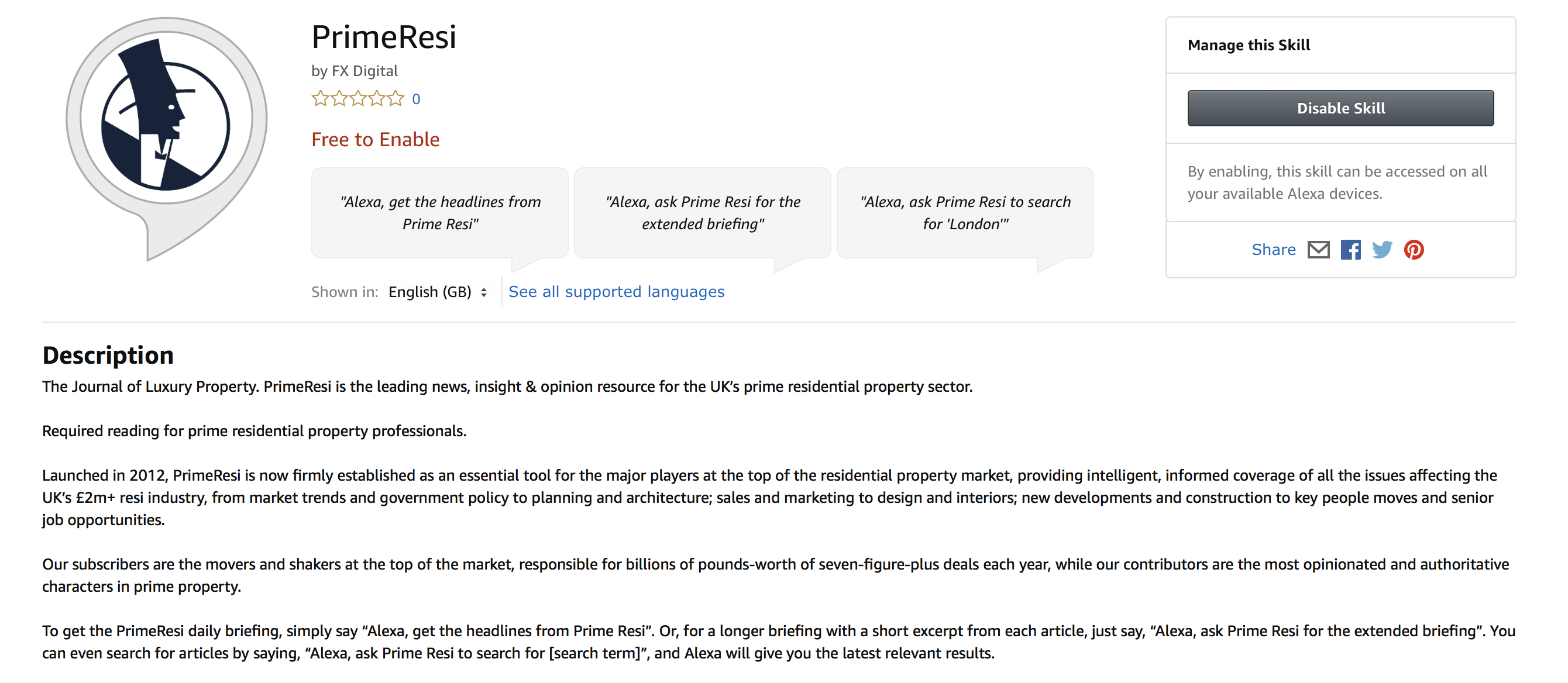
Task: Share the skill on Twitter
Action: coord(1382,250)
